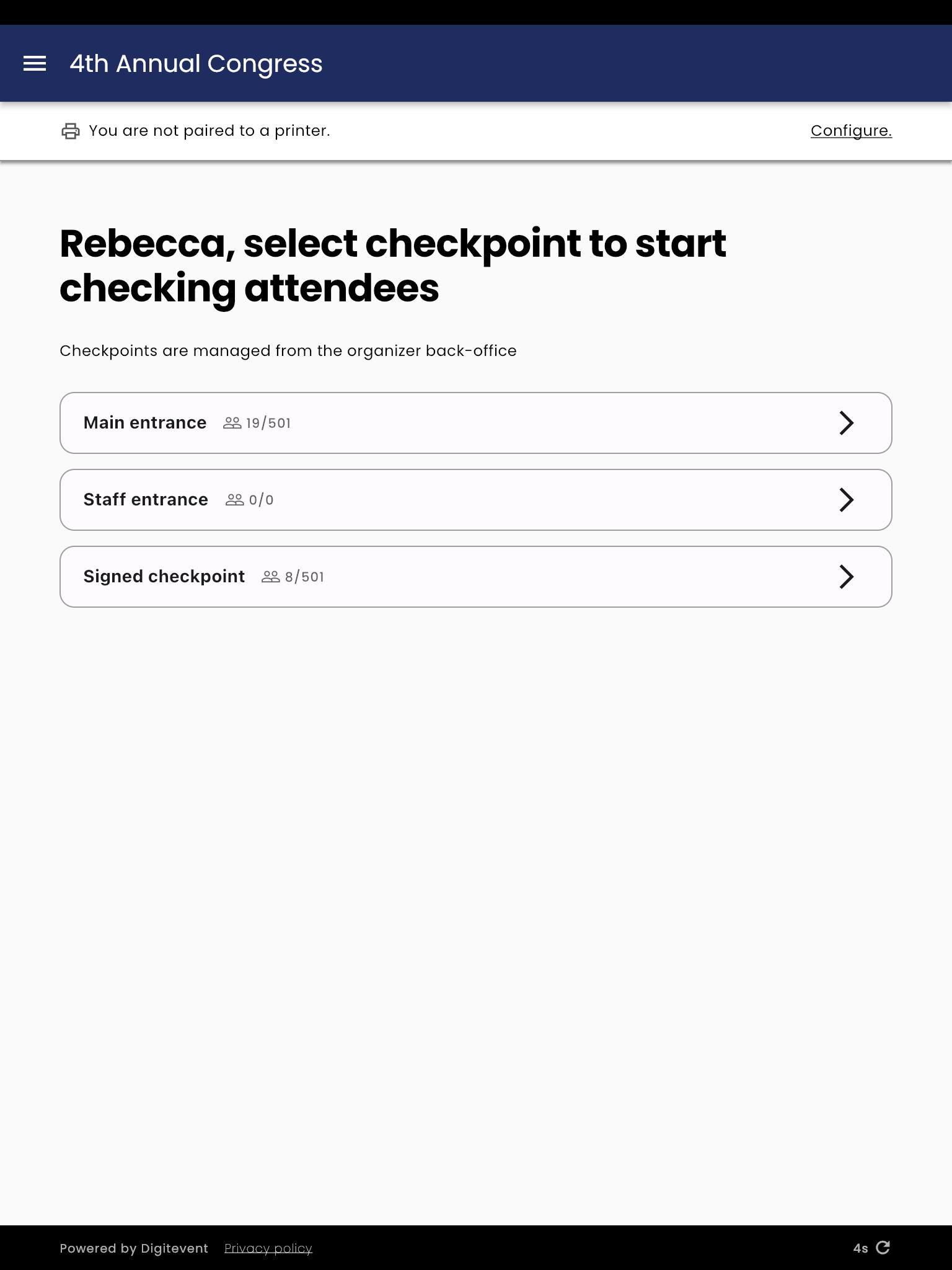The height and width of the screenshot is (1270, 952).
Task: Click the refresh icon in the footer
Action: pyautogui.click(x=883, y=1248)
